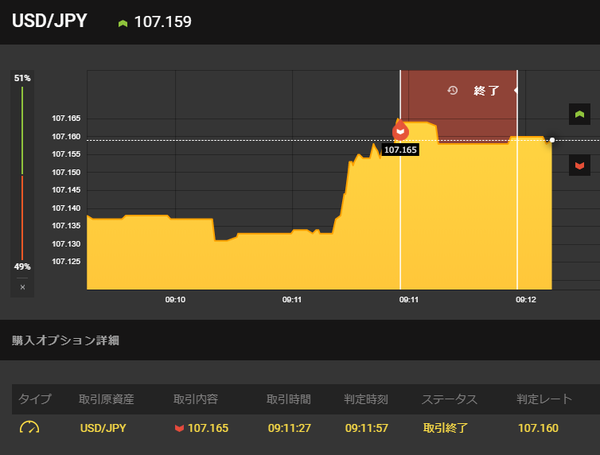Click the history clock icon beside 終了
Screen dimensions: 600x455
[453, 91]
